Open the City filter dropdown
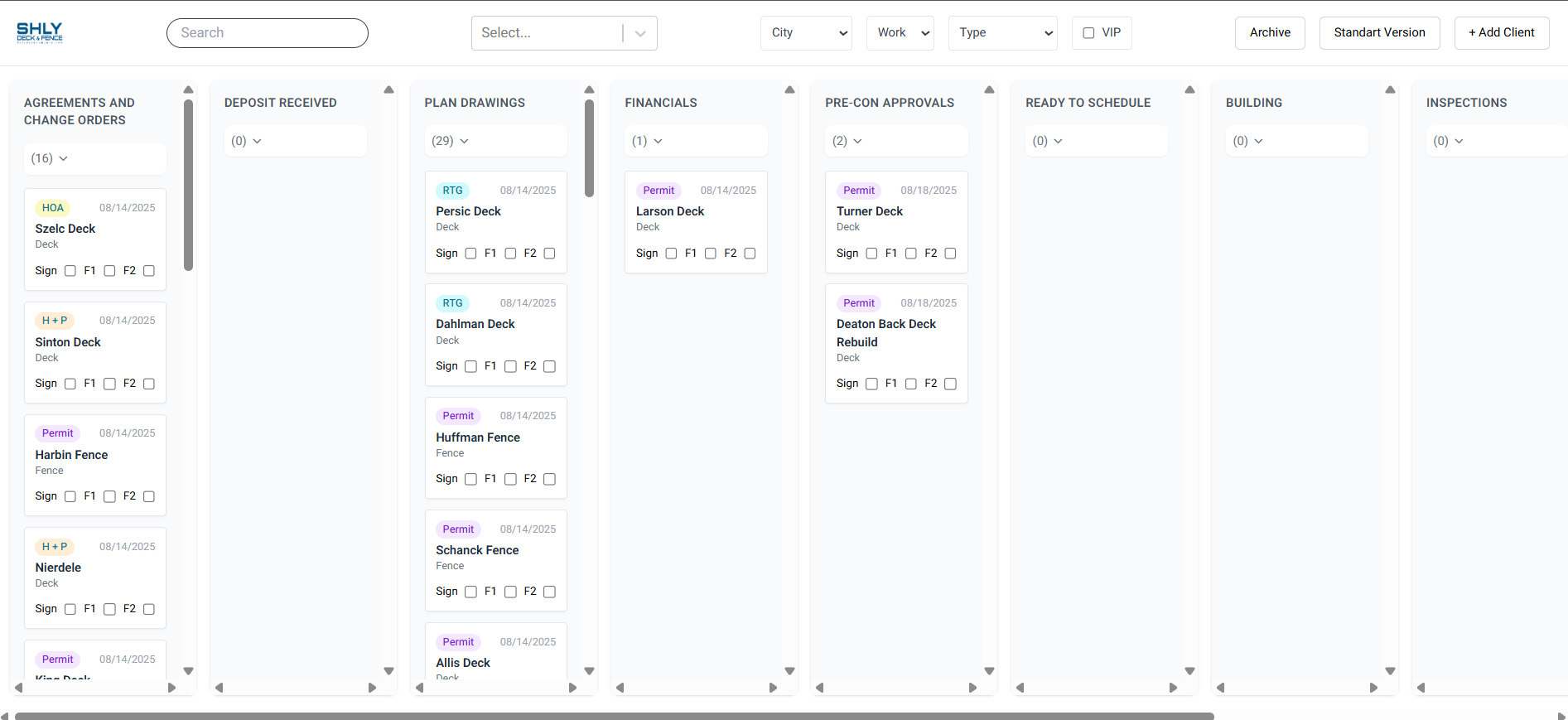Screen dimensions: 1568x720 point(806,33)
